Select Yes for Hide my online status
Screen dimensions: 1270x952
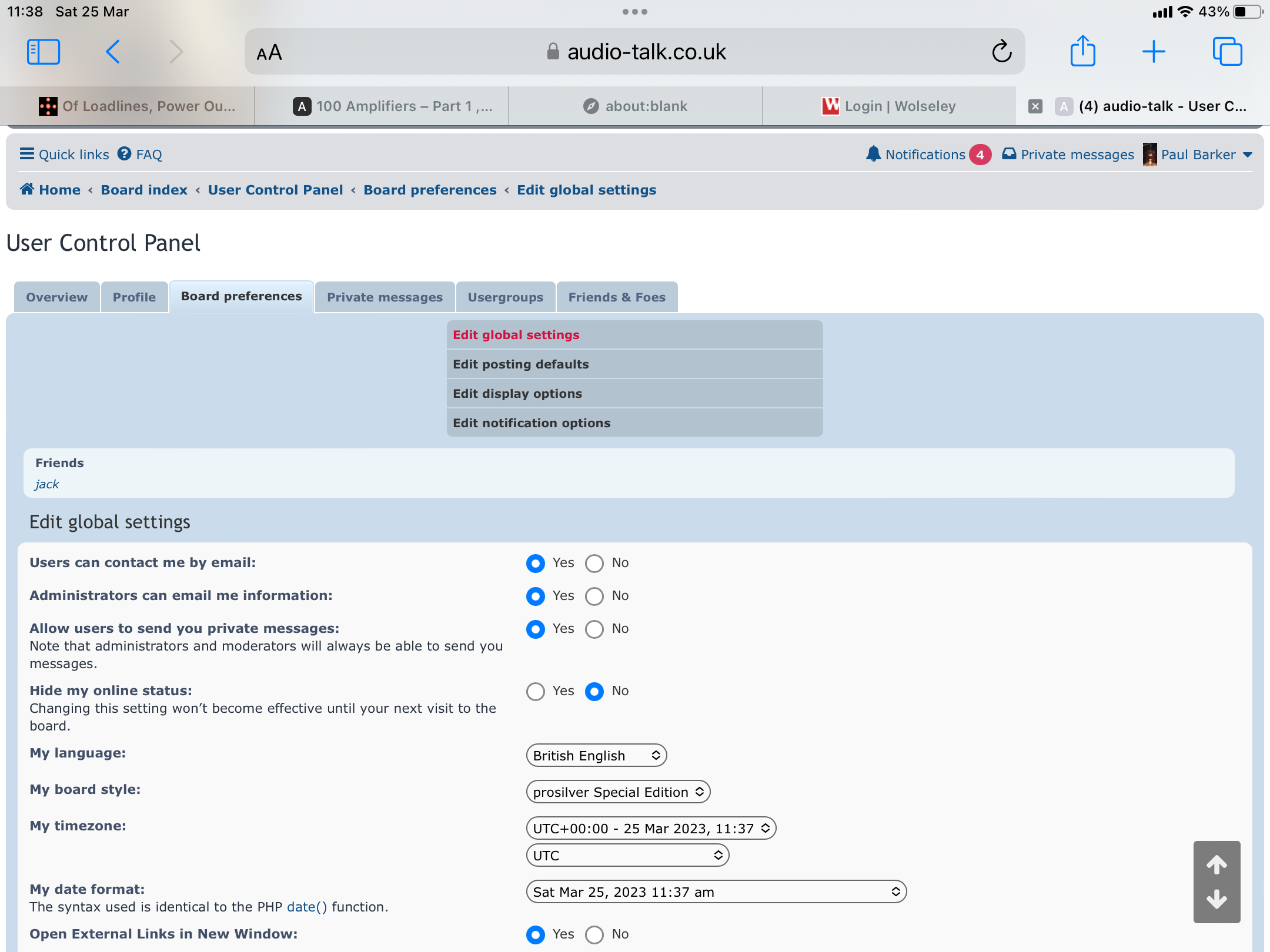(x=536, y=691)
